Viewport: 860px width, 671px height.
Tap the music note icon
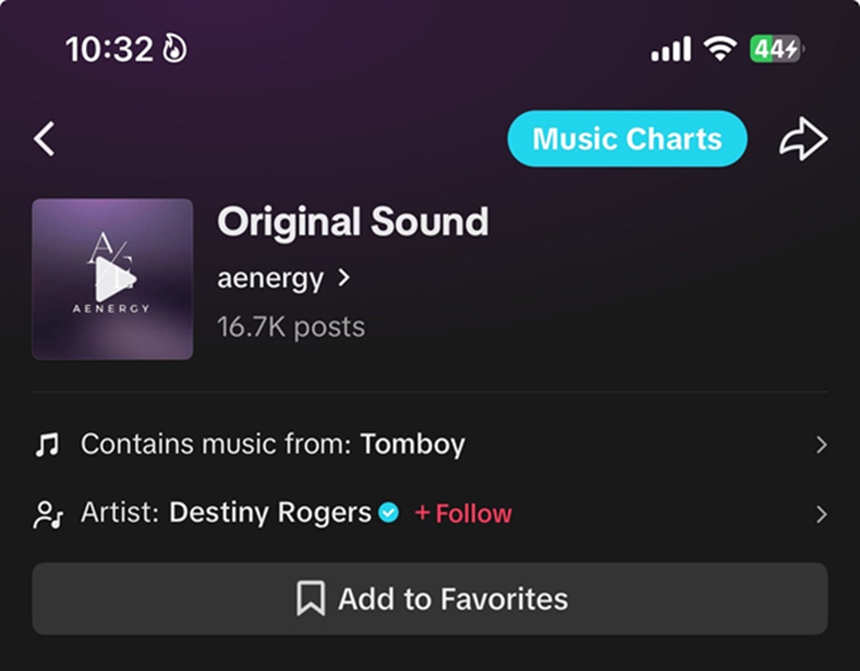(47, 445)
